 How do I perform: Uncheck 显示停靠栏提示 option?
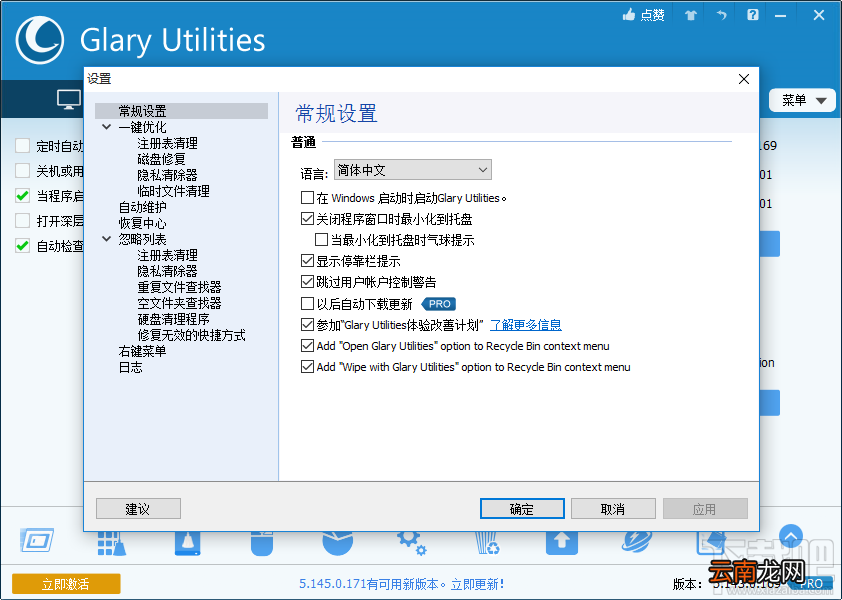point(307,261)
